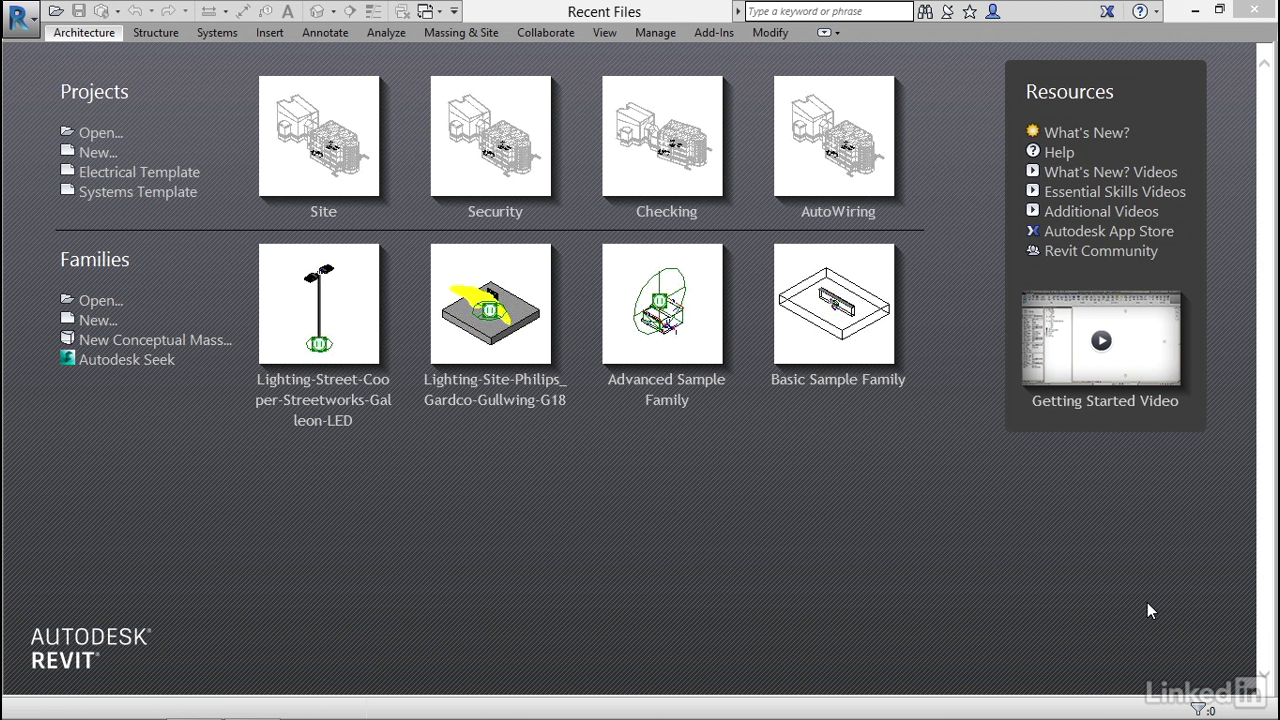Open the Add-Ins ribbon tab
1280x720 pixels.
click(x=714, y=33)
